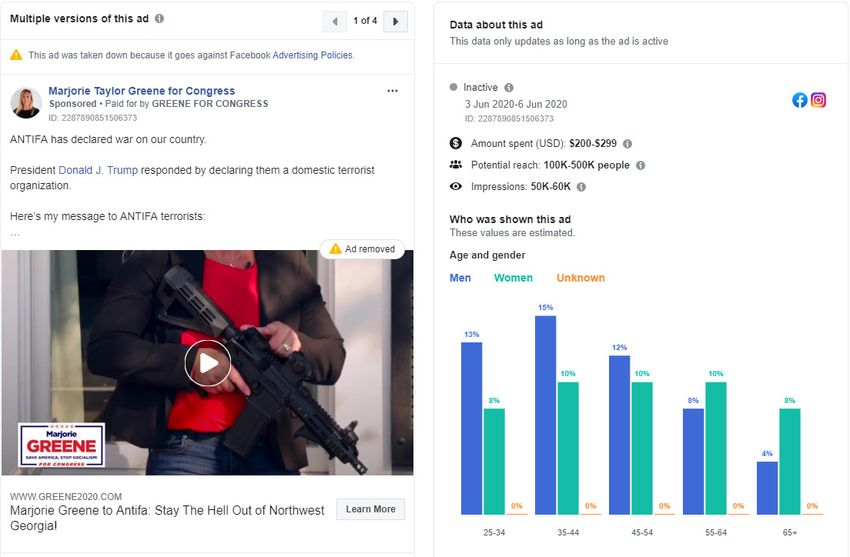Click Paid for by GREENE FOR CONGRESS text
The width and height of the screenshot is (850, 557).
click(x=186, y=103)
